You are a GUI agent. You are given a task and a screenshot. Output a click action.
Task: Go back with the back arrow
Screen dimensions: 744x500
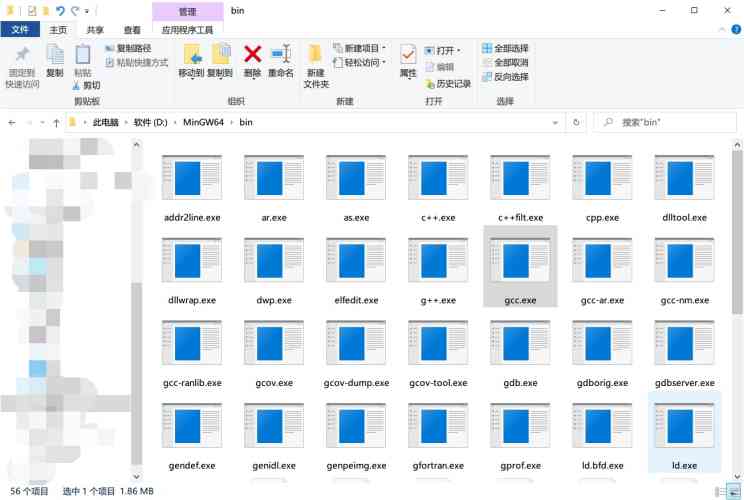pos(12,122)
